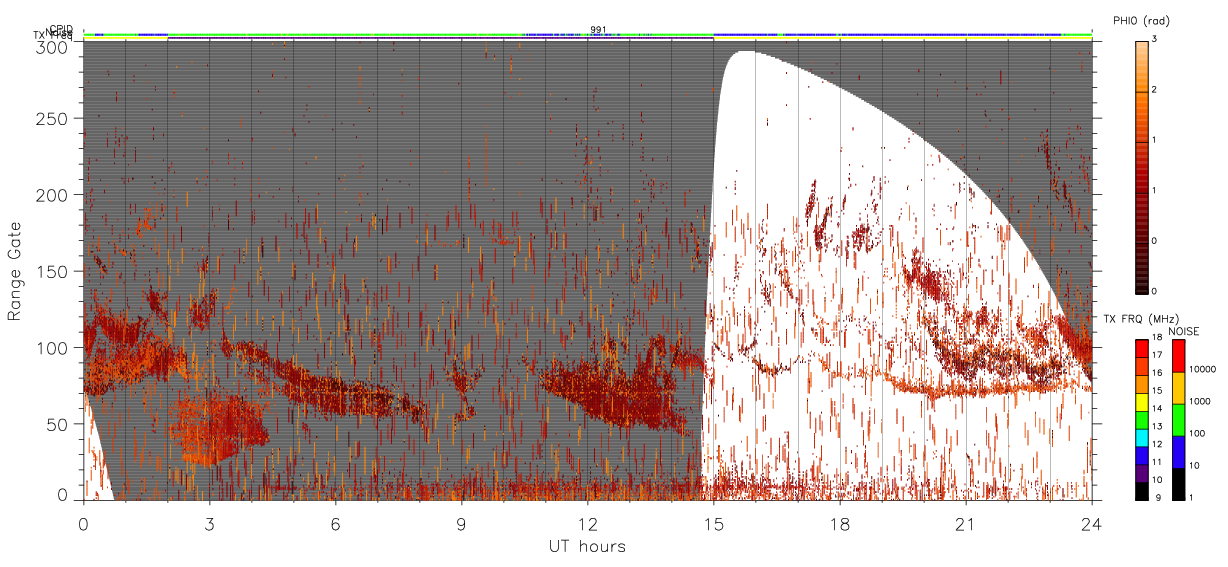Click the PHI0 orange gradient colorbar
Image resolution: width=1228 pixels, height=567 pixels.
coord(1141,167)
